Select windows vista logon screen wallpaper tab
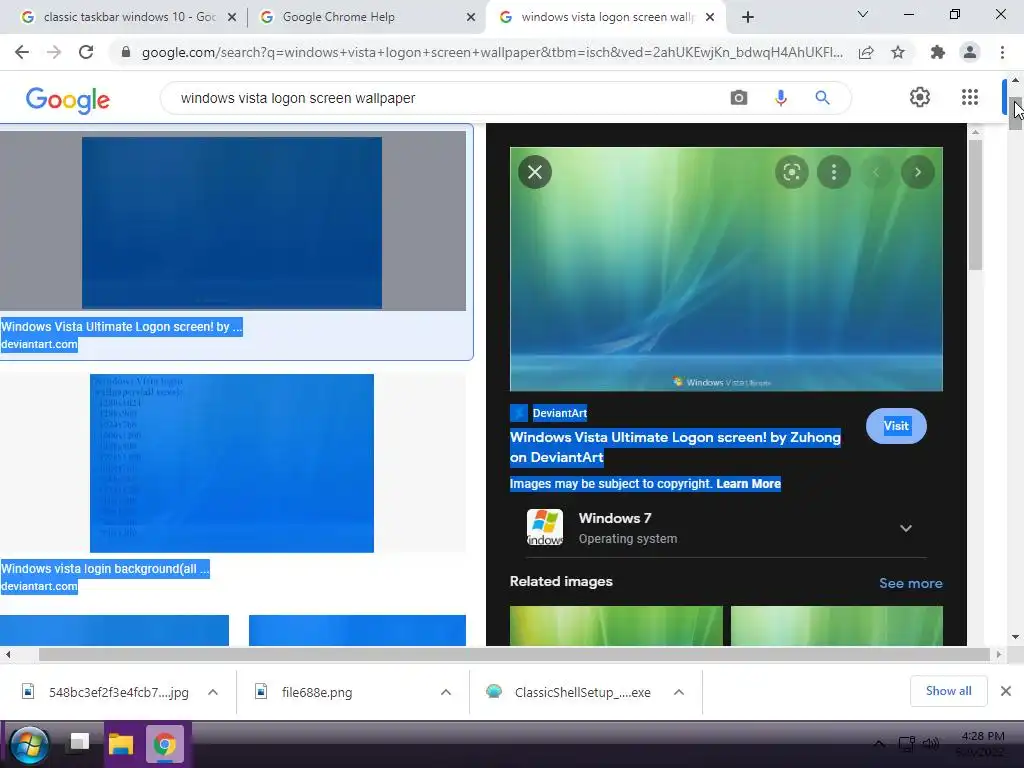 coord(604,17)
